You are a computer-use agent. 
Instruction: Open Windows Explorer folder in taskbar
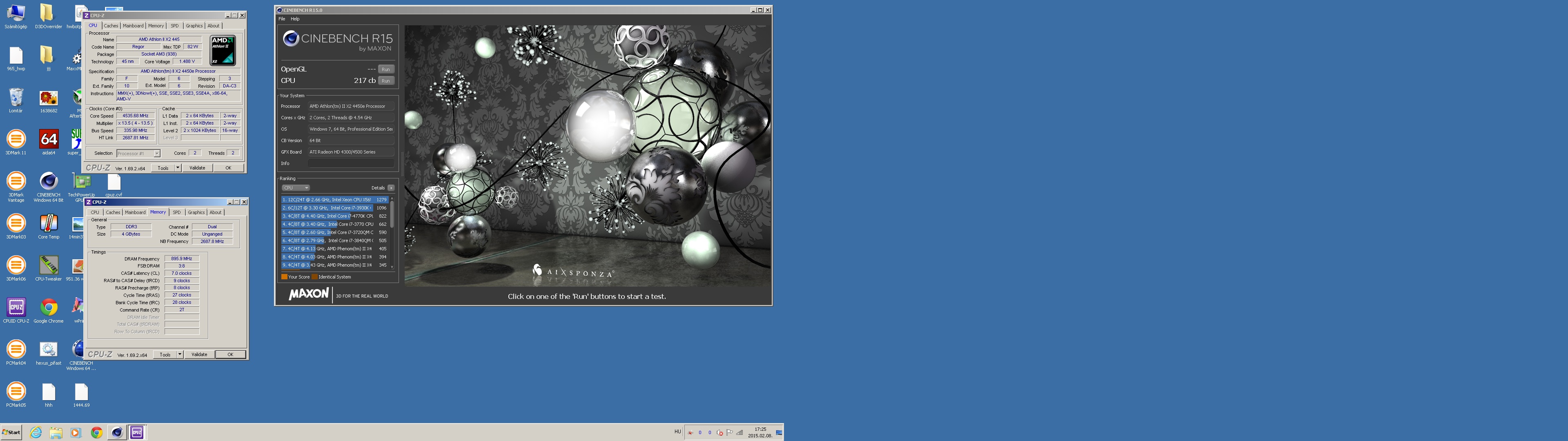56,432
